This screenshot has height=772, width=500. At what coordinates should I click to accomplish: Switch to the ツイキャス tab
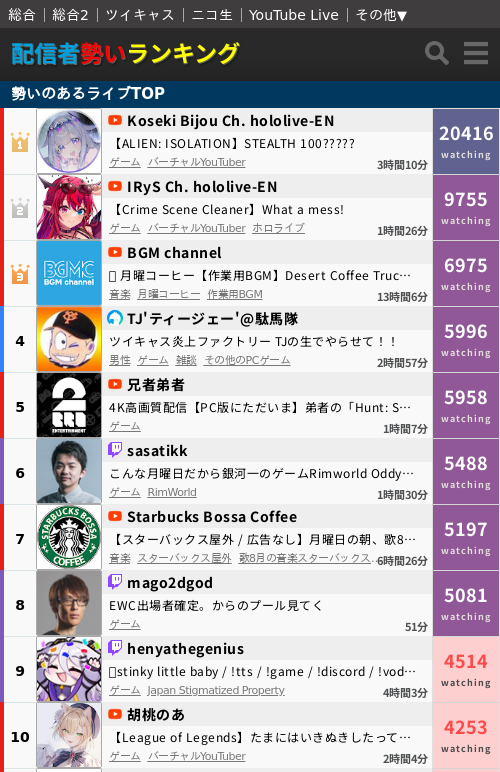pyautogui.click(x=140, y=15)
